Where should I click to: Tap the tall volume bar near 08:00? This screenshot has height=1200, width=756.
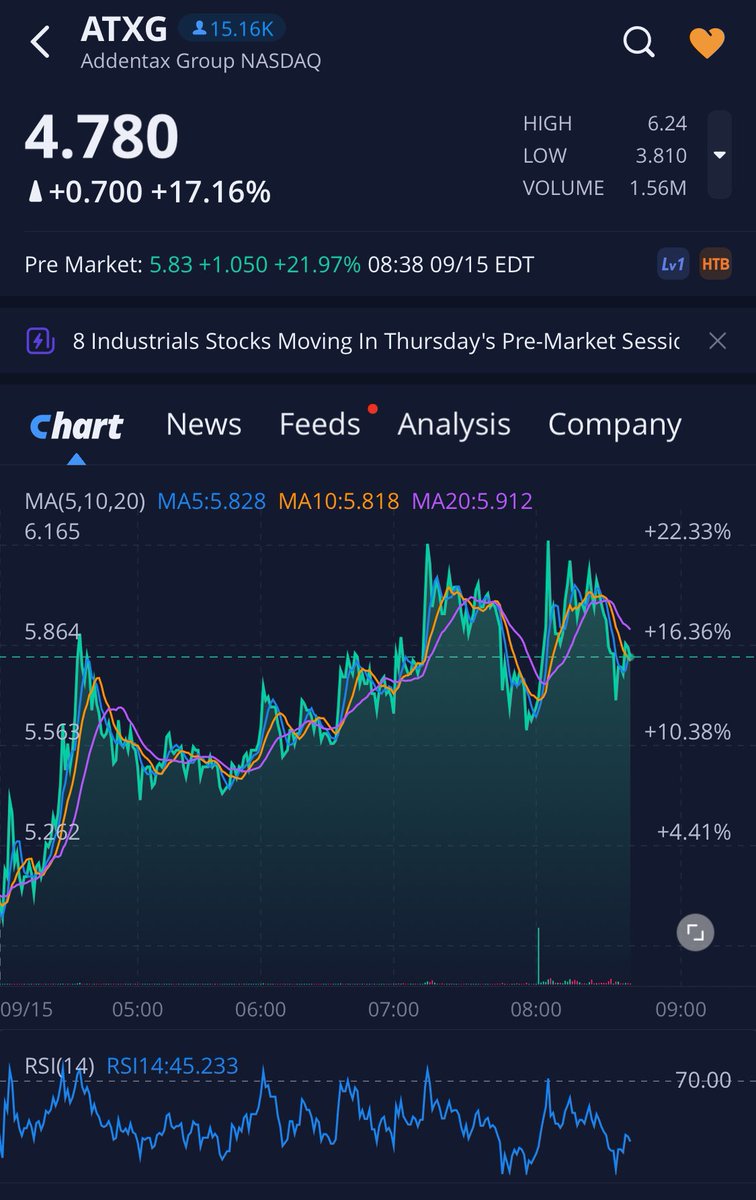pos(538,956)
